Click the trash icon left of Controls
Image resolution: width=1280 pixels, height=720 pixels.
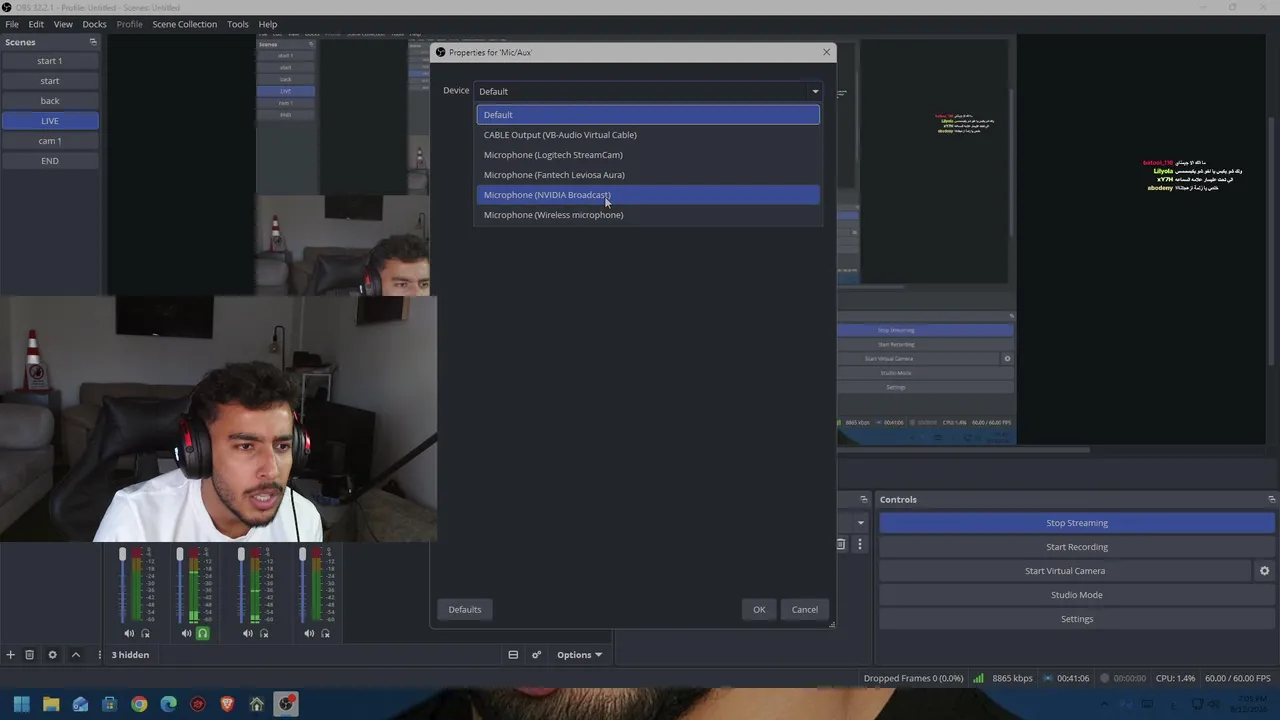coord(840,544)
